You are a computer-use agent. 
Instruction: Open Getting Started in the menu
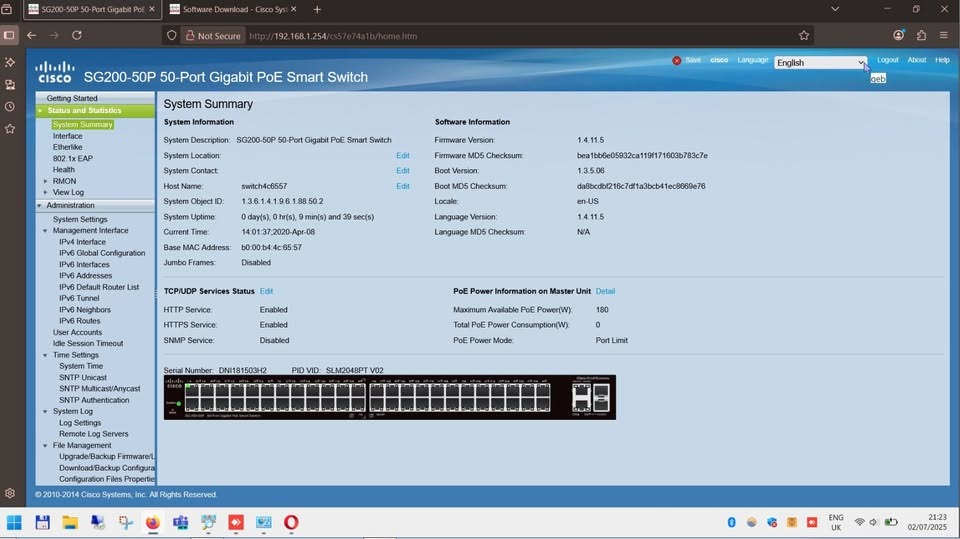click(72, 98)
